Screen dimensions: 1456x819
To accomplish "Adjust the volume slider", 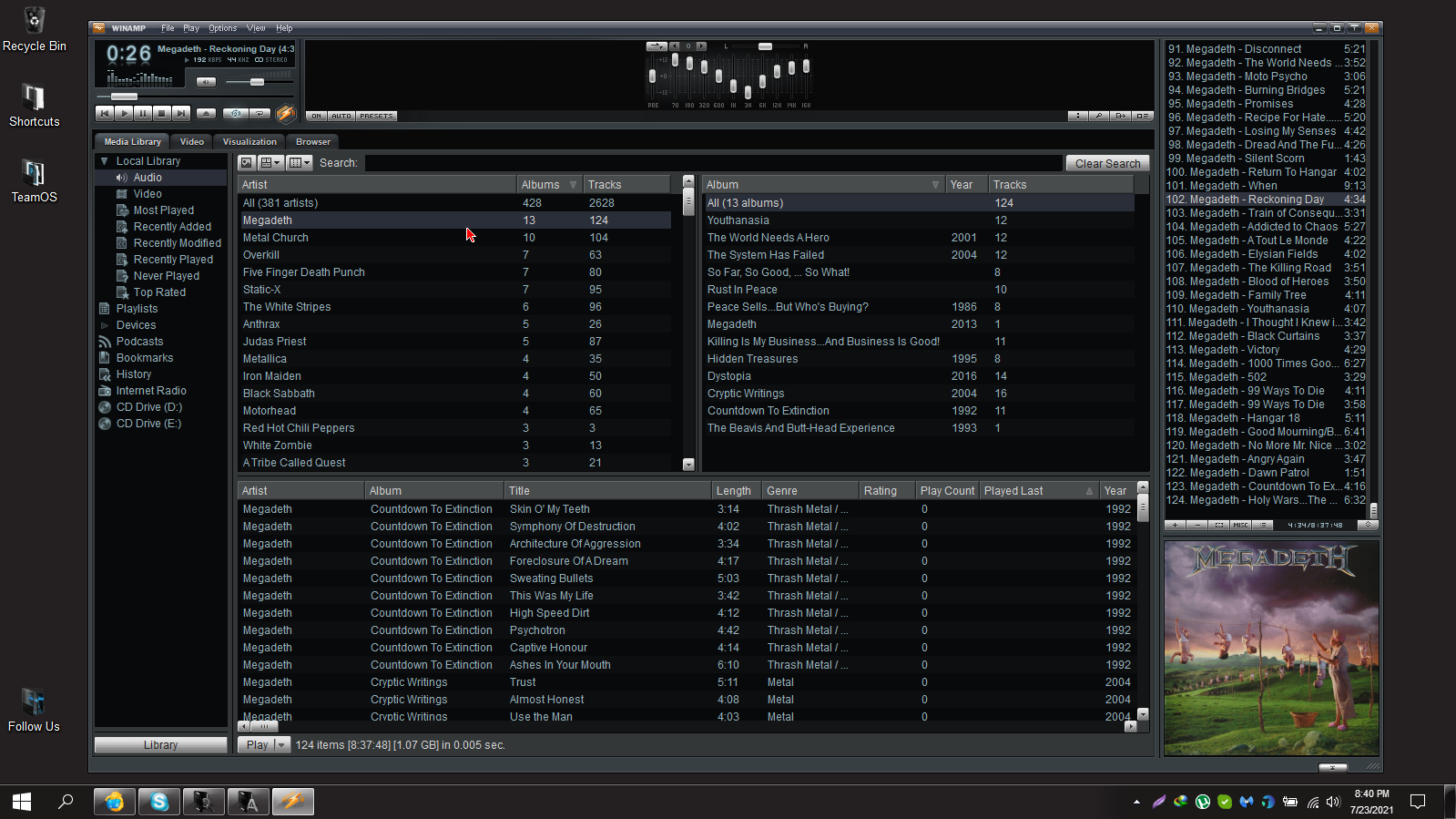I will coord(257,82).
